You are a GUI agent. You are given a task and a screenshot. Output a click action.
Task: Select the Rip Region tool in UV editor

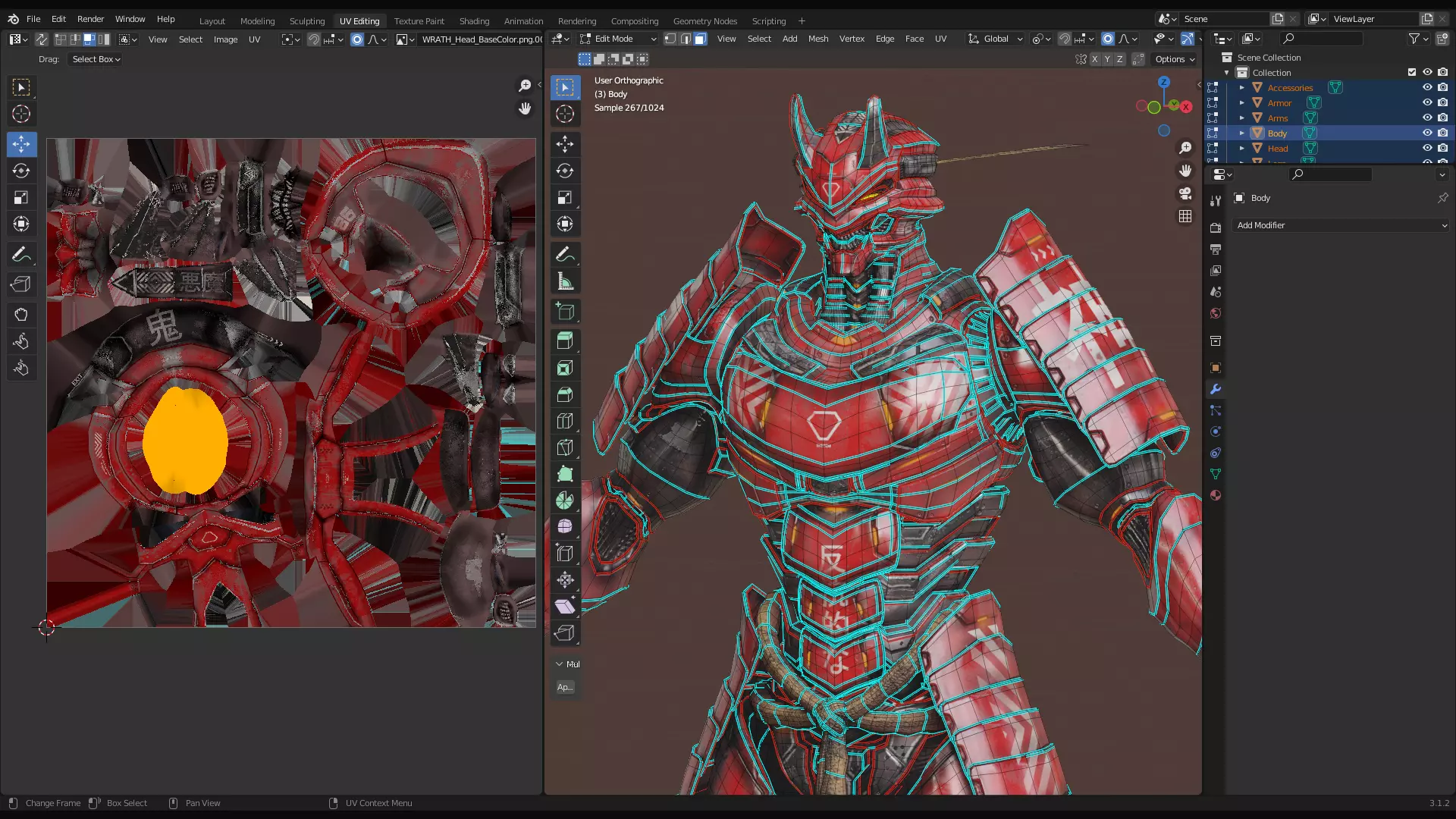click(x=21, y=284)
